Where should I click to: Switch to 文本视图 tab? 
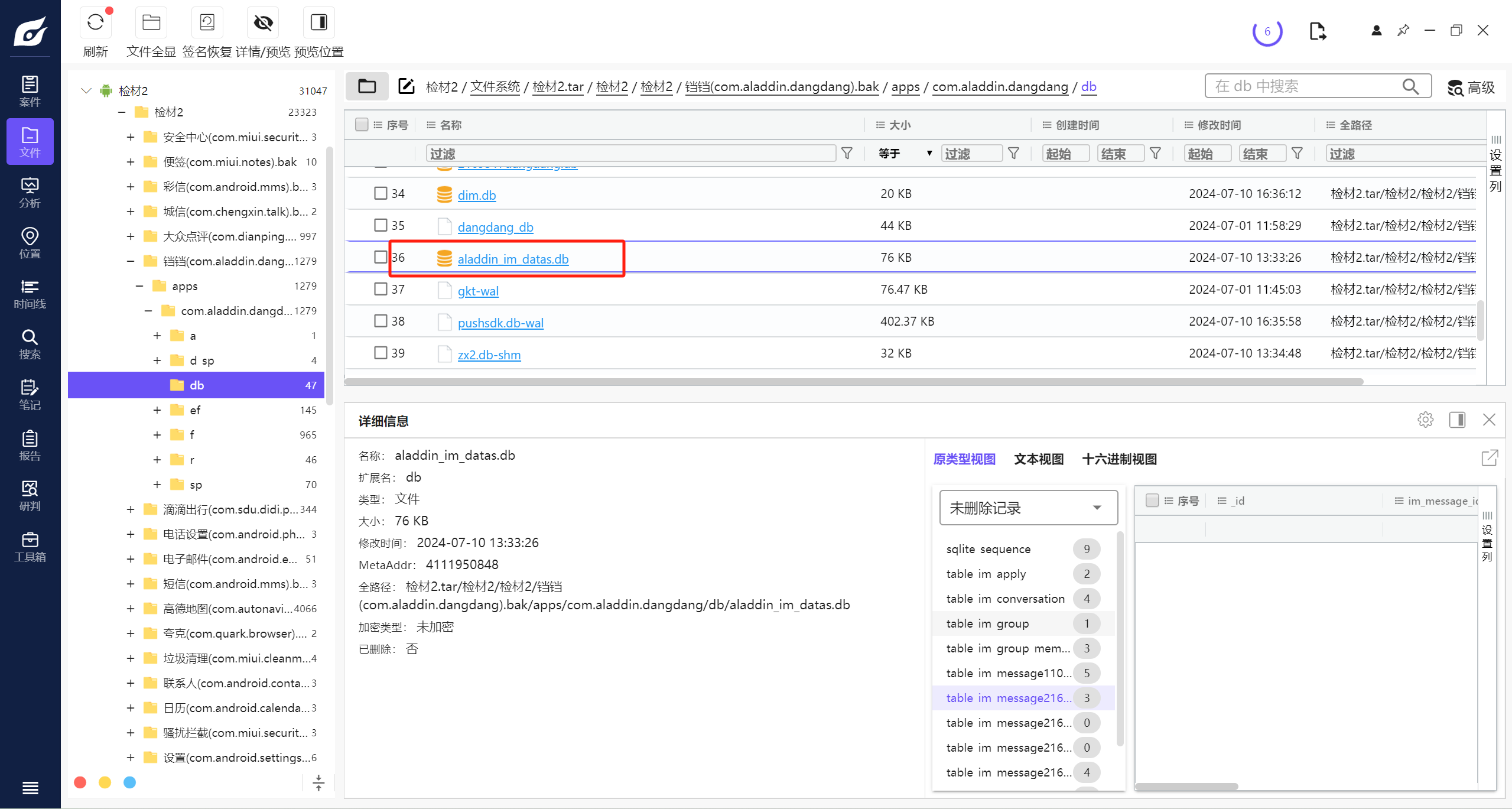tap(1038, 459)
